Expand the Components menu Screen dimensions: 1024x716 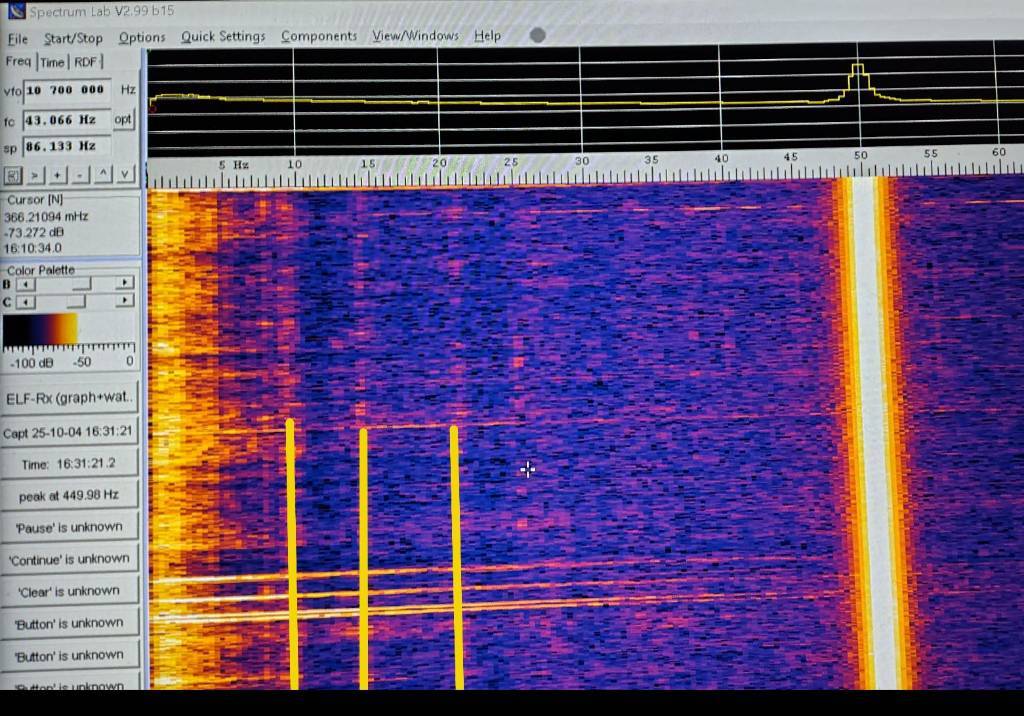click(318, 36)
